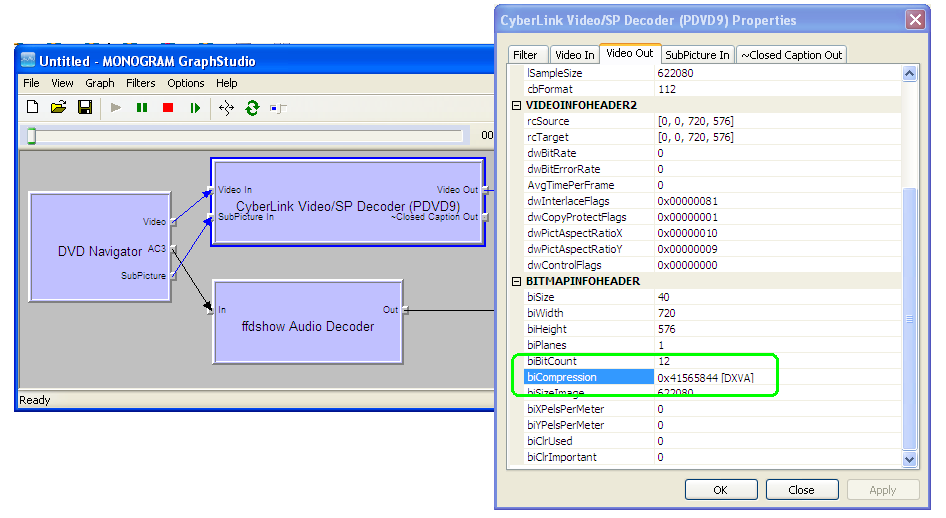This screenshot has height=518, width=946.
Task: Pause the graph with green pause icon
Action: [x=142, y=108]
